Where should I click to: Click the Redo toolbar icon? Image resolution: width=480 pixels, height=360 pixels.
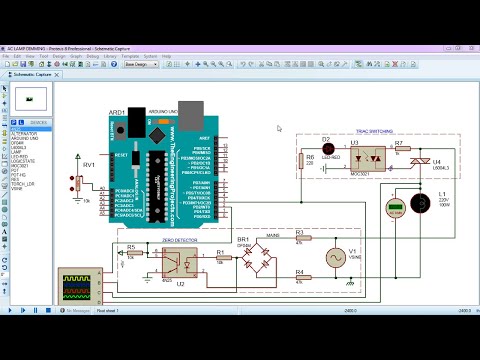[x=251, y=64]
